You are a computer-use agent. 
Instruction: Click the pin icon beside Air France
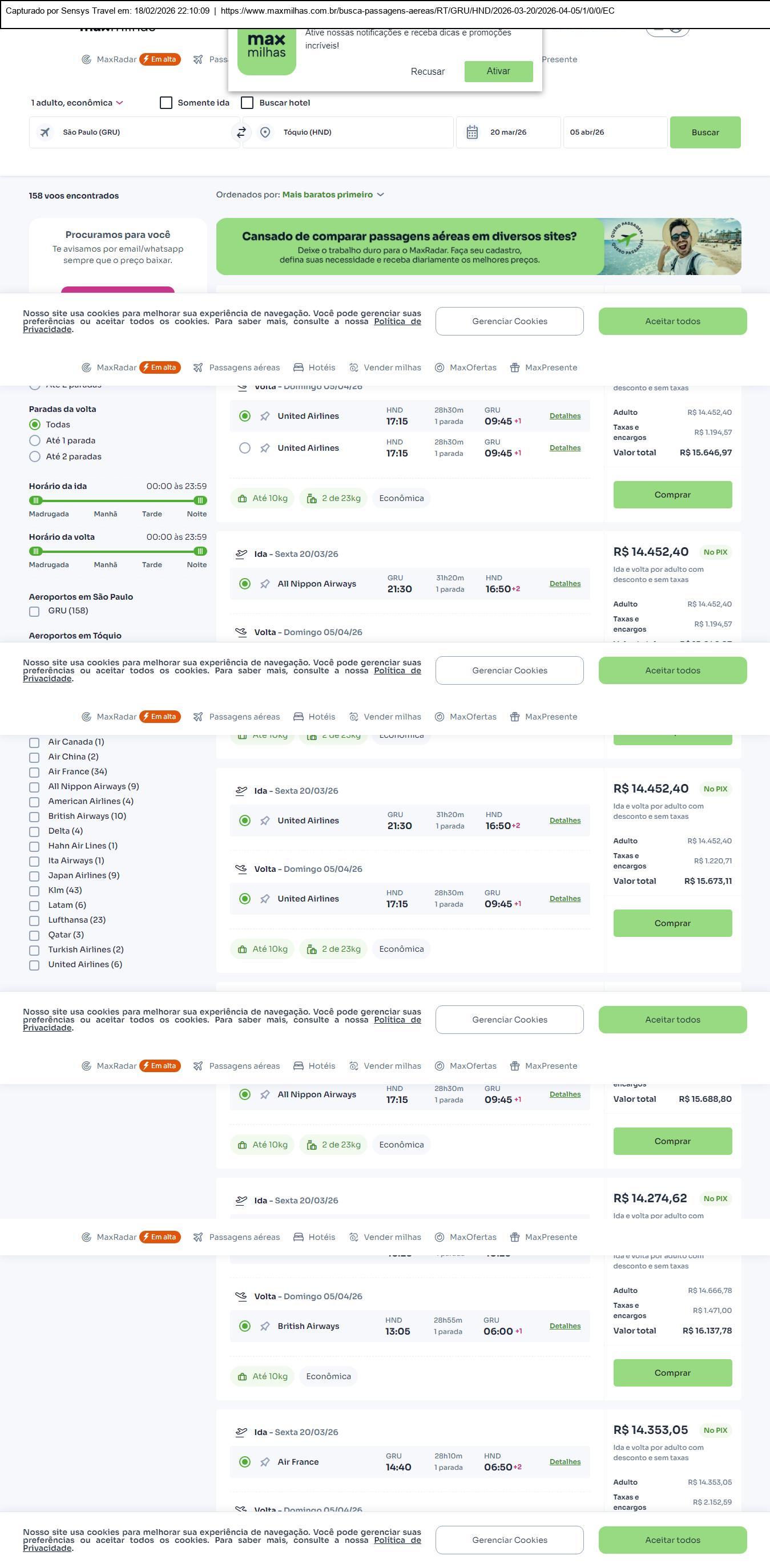pyautogui.click(x=265, y=1462)
